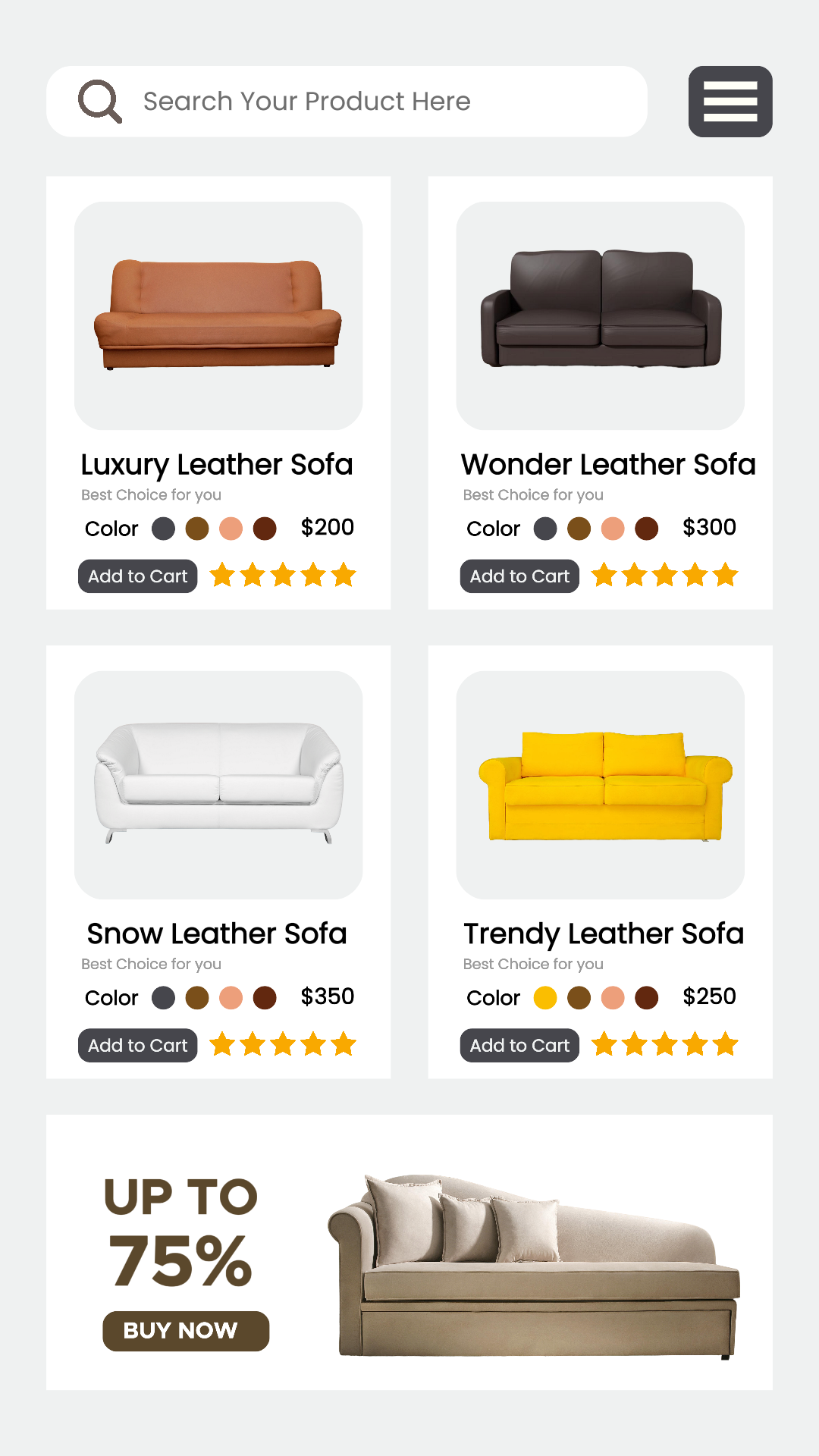Add Snow Leather Sofa to cart
819x1456 pixels.
point(137,1046)
